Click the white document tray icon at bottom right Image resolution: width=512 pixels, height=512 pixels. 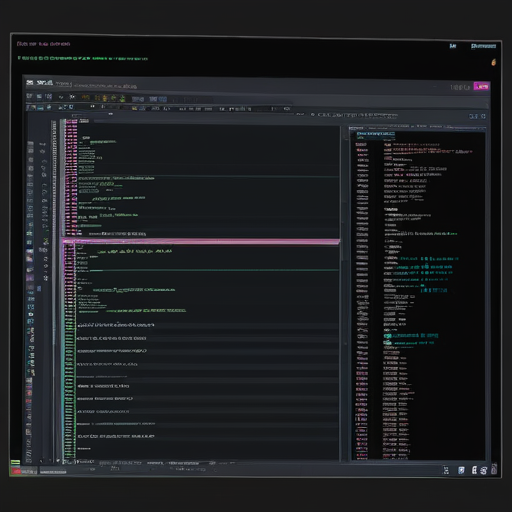point(474,470)
